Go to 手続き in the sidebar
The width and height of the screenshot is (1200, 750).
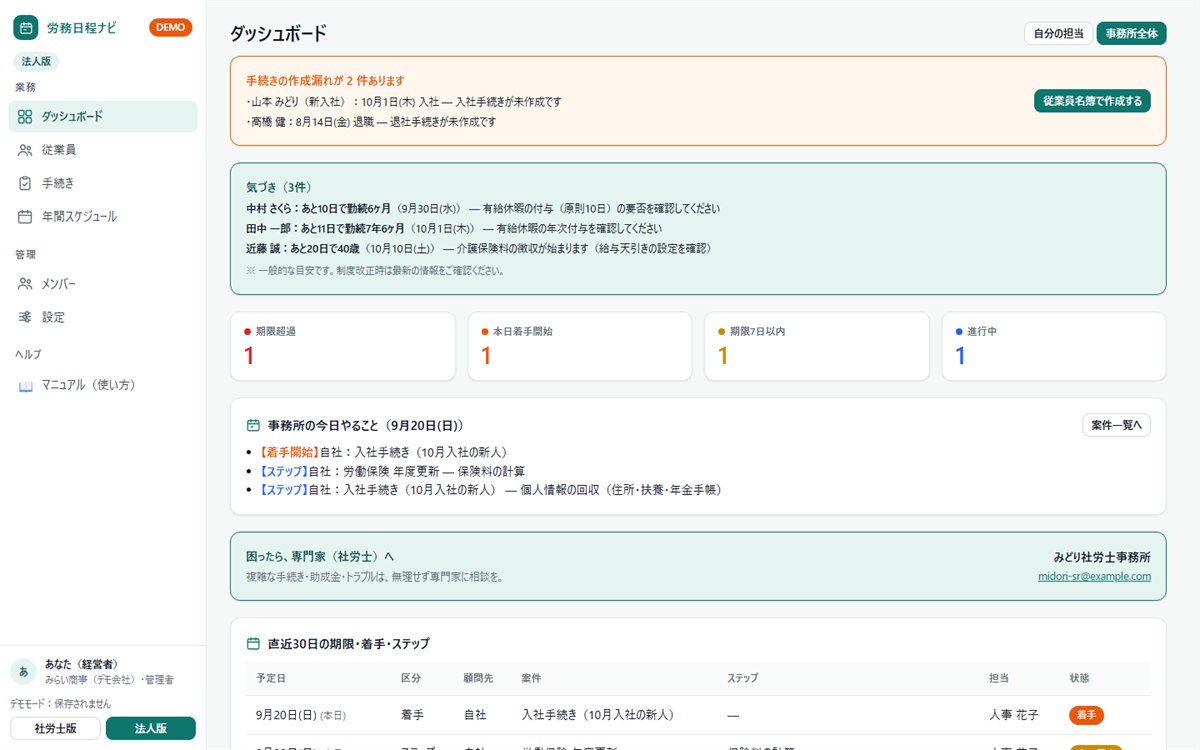point(103,183)
